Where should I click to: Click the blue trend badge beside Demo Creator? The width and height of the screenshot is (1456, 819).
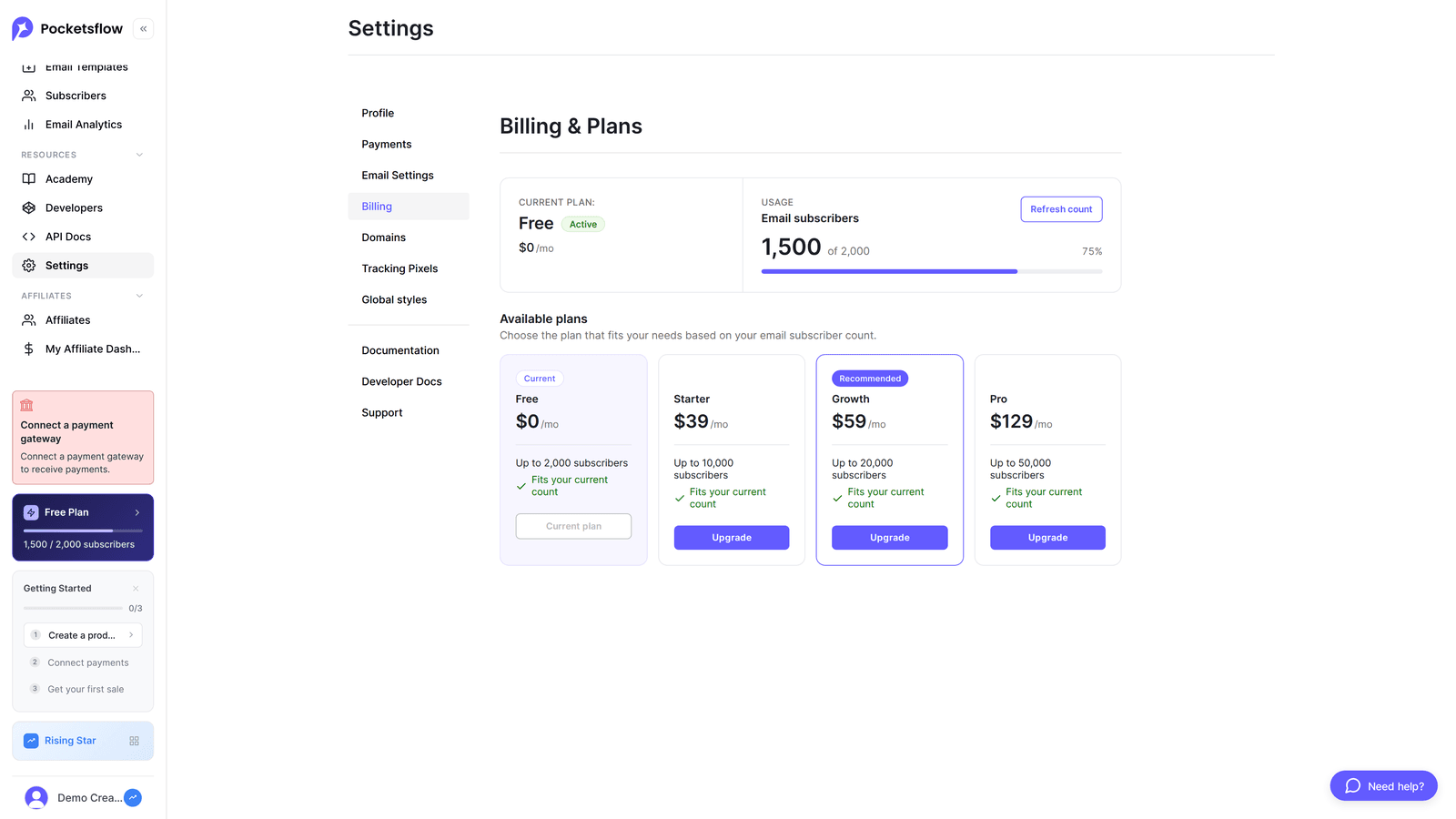tap(133, 798)
